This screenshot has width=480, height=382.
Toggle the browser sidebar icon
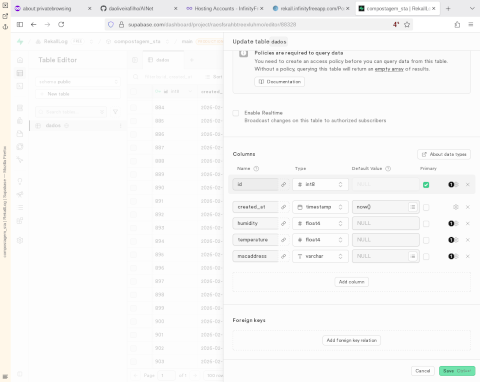[x=20, y=24]
